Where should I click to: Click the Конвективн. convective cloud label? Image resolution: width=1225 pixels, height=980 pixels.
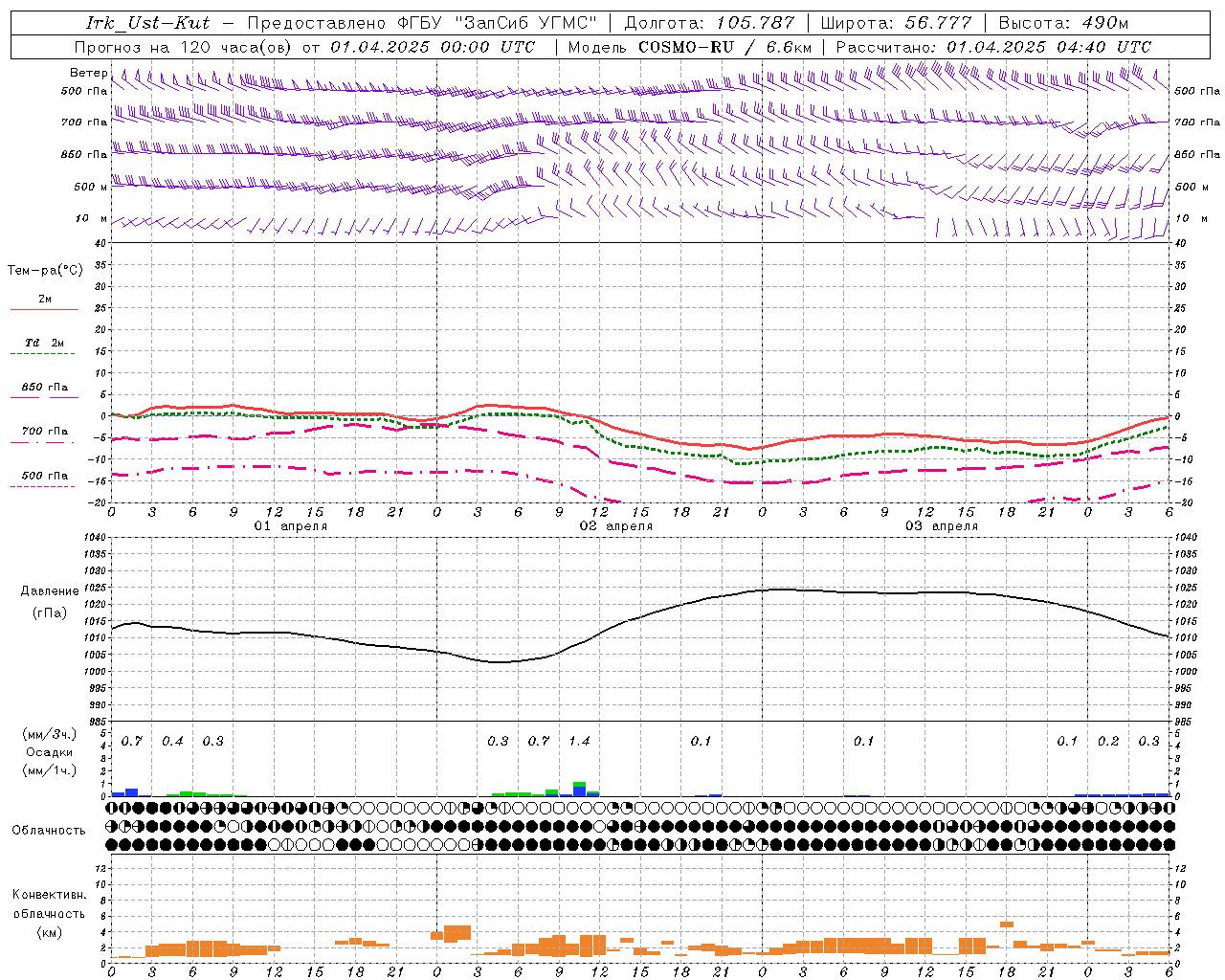tap(49, 894)
